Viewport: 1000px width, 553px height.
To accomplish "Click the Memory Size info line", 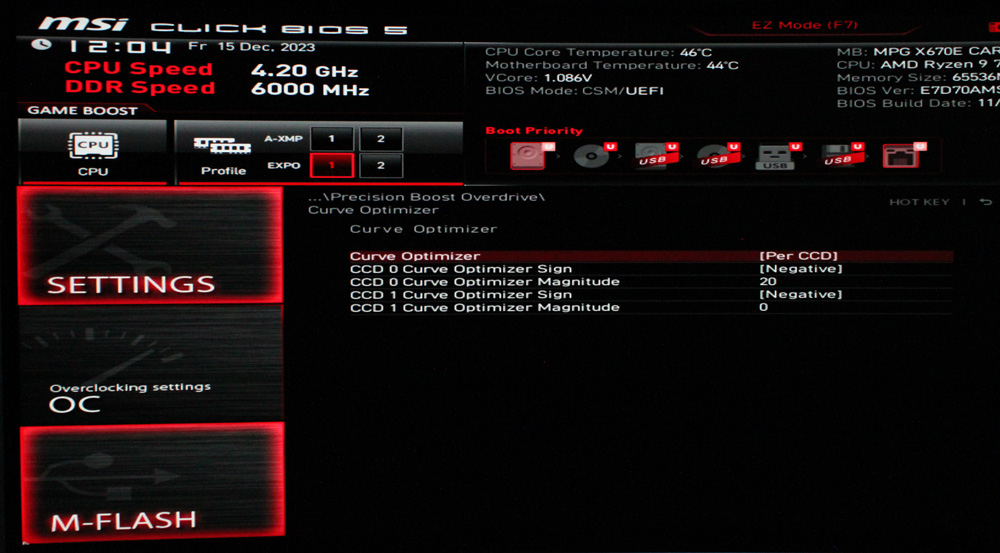I will tap(918, 78).
